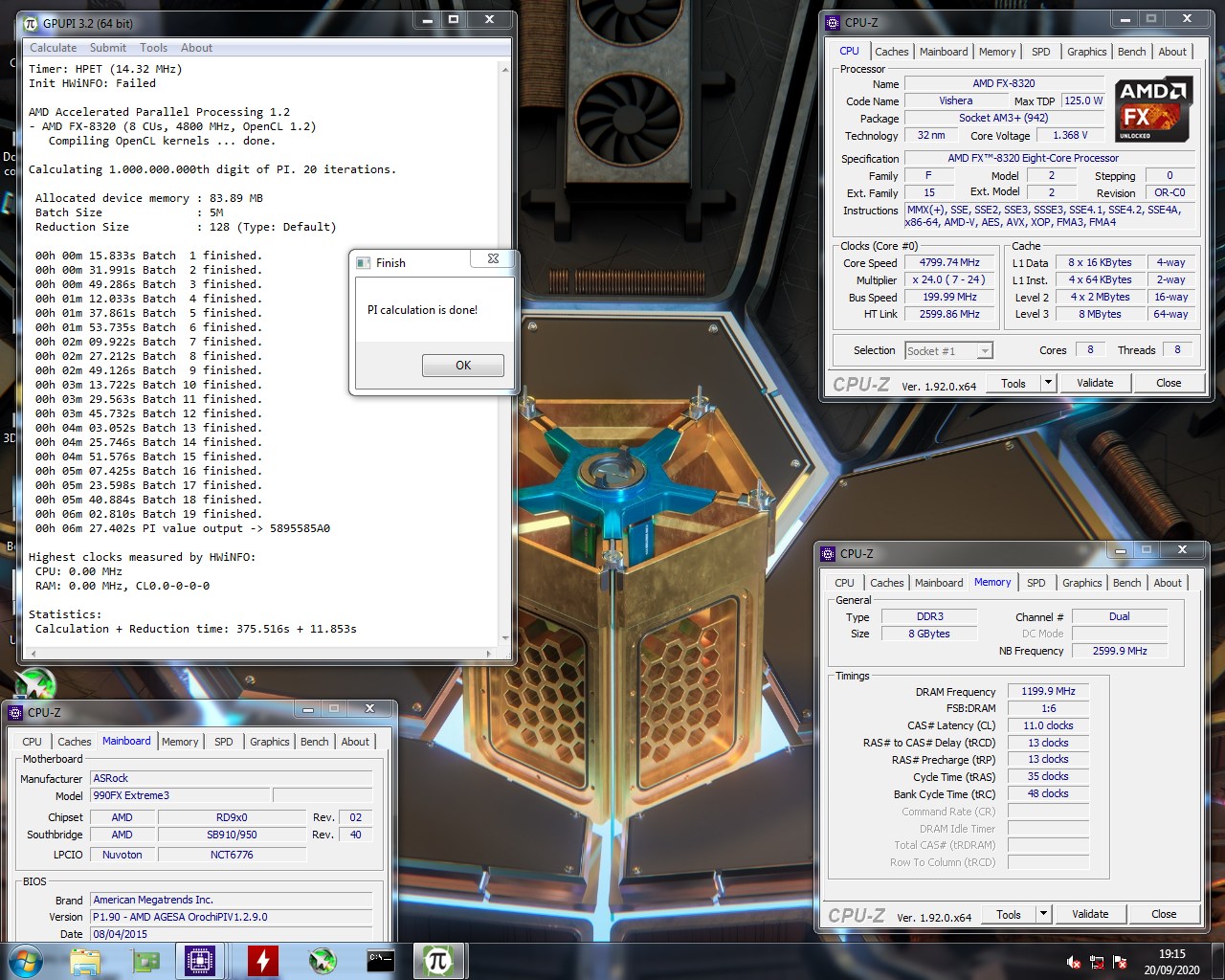The width and height of the screenshot is (1225, 980).
Task: Open the Socket #1 selection combo box
Action: coord(948,351)
